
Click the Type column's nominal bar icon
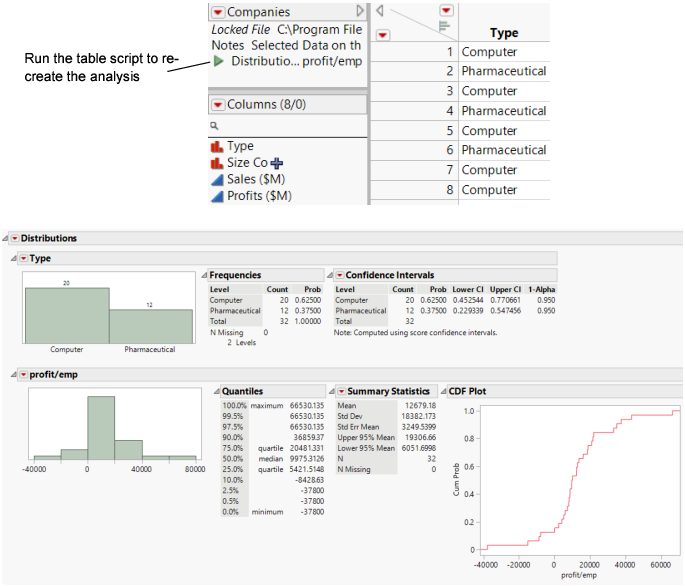(x=217, y=147)
